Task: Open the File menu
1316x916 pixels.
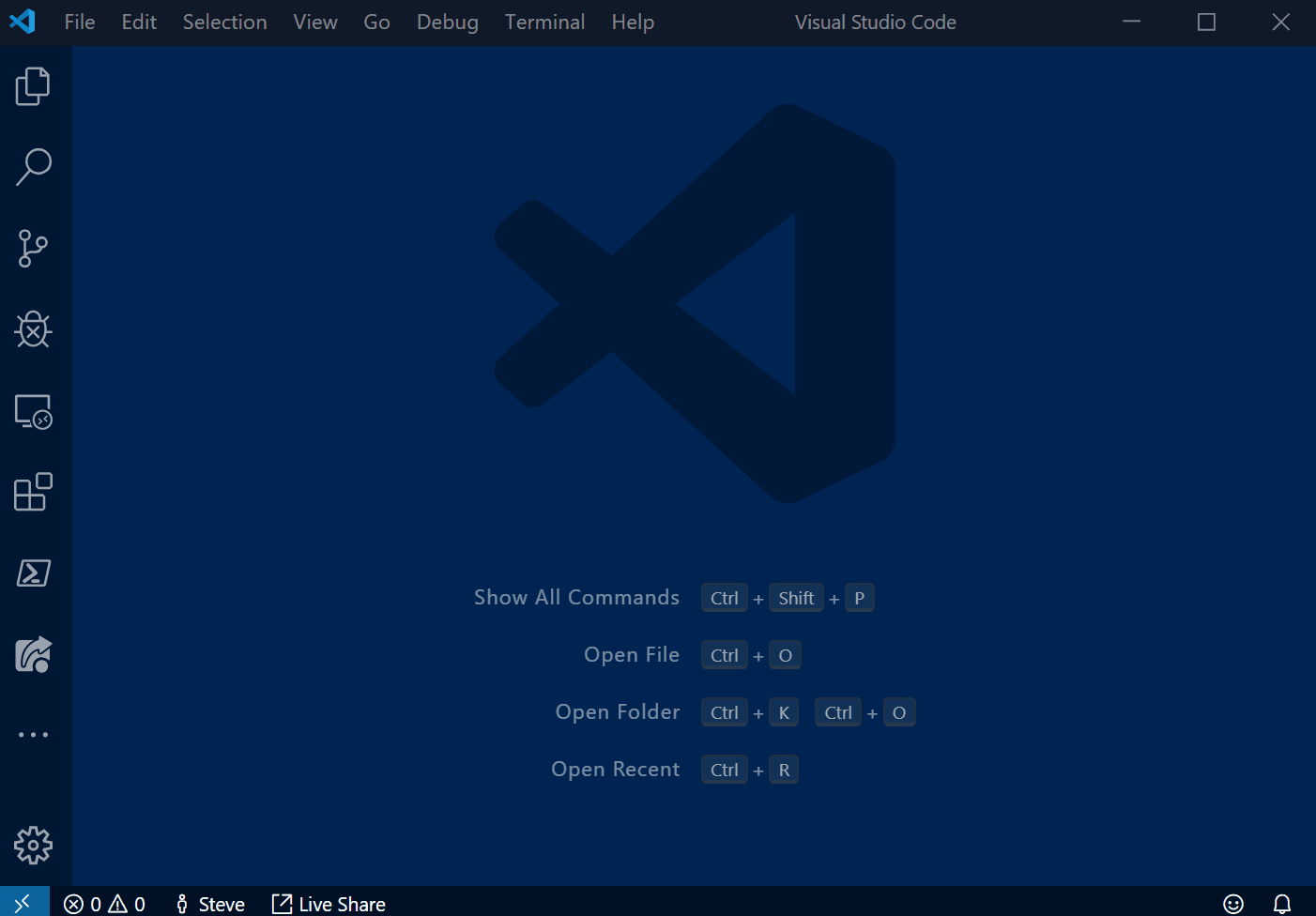Action: [x=80, y=22]
